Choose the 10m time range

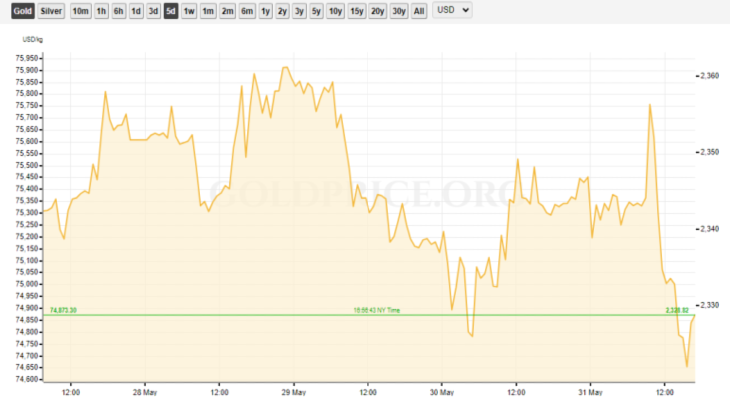(x=80, y=11)
